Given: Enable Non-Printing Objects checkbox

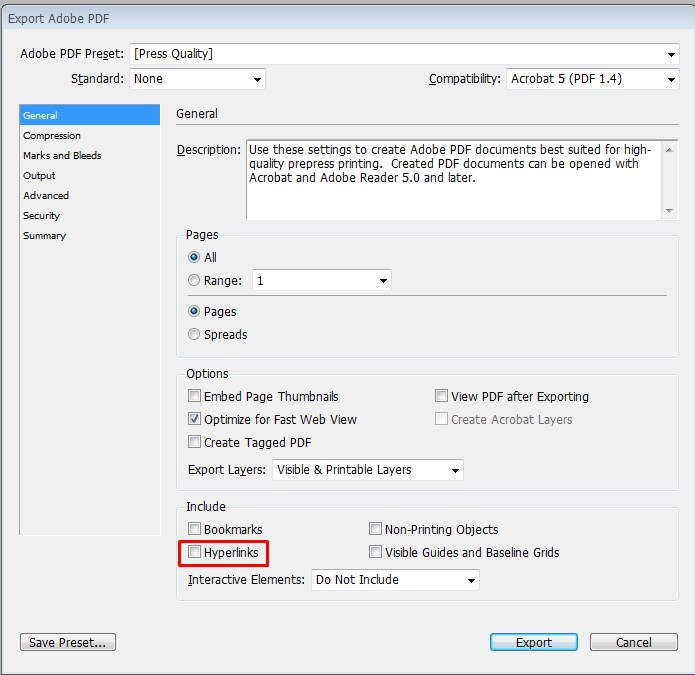Looking at the screenshot, I should [375, 528].
